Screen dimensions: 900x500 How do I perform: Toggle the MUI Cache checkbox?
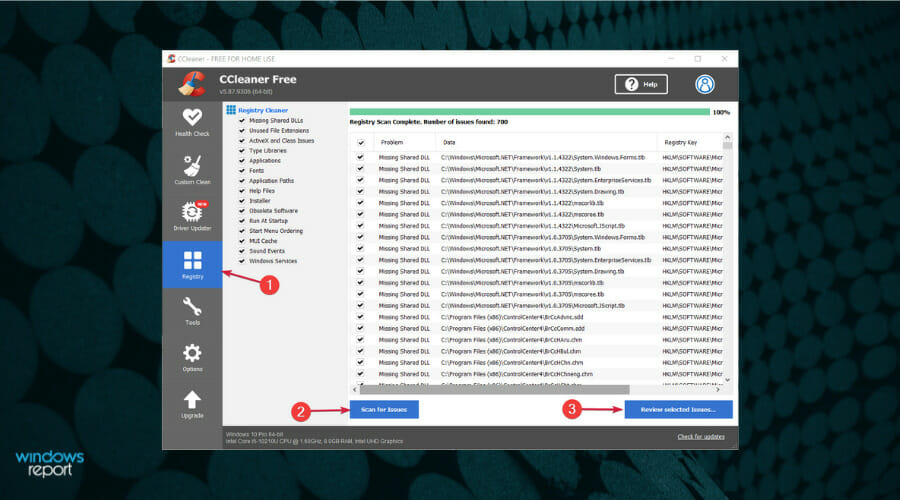242,241
